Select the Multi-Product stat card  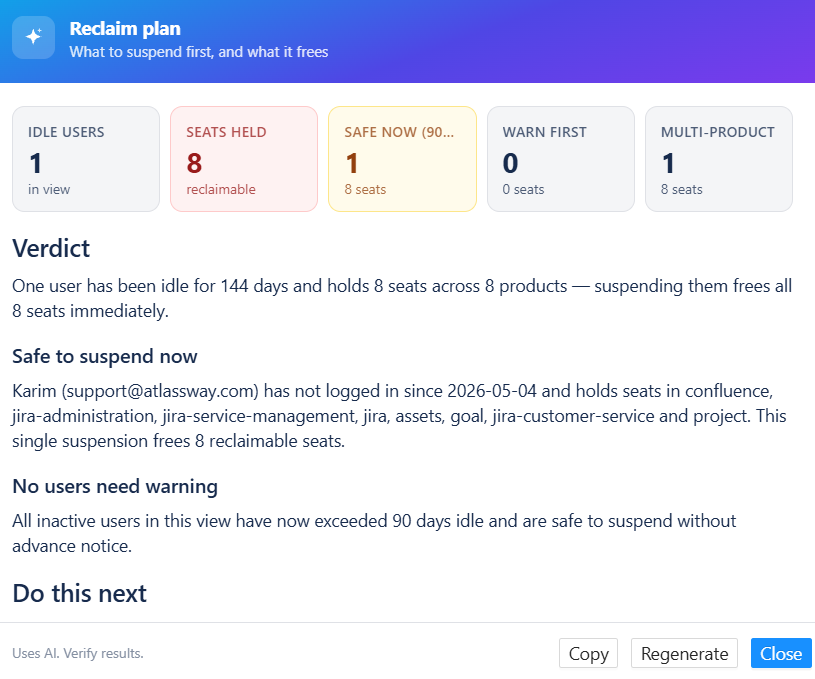coord(719,159)
